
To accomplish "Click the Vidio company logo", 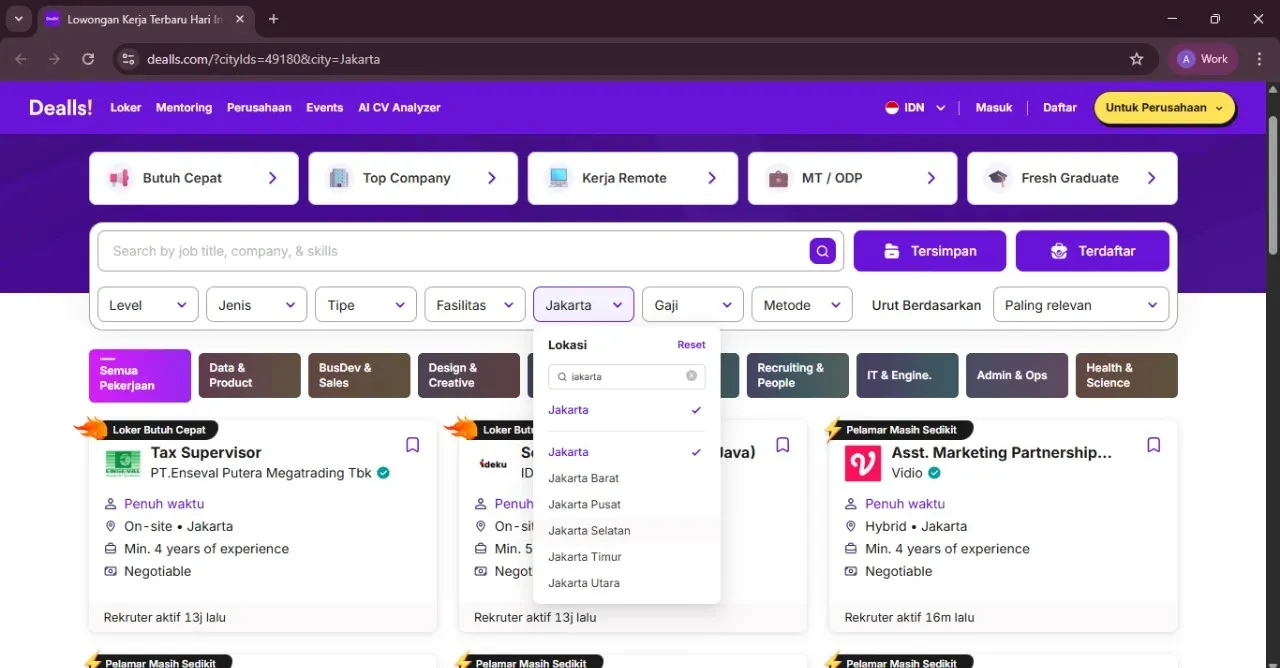I will click(863, 463).
